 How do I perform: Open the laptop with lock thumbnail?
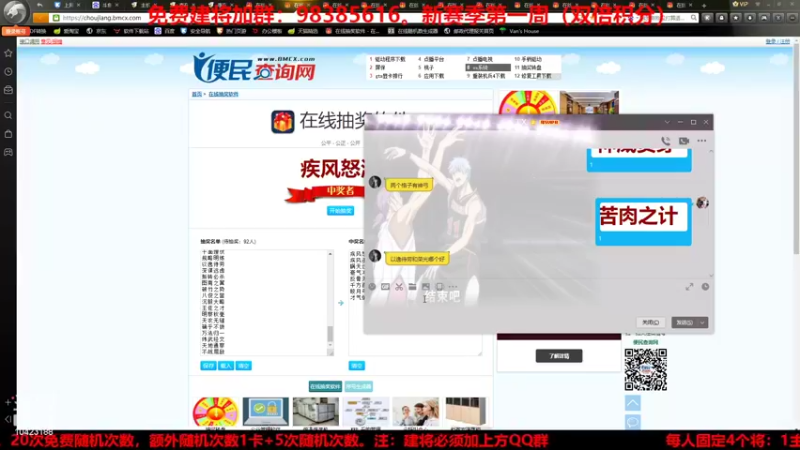265,411
